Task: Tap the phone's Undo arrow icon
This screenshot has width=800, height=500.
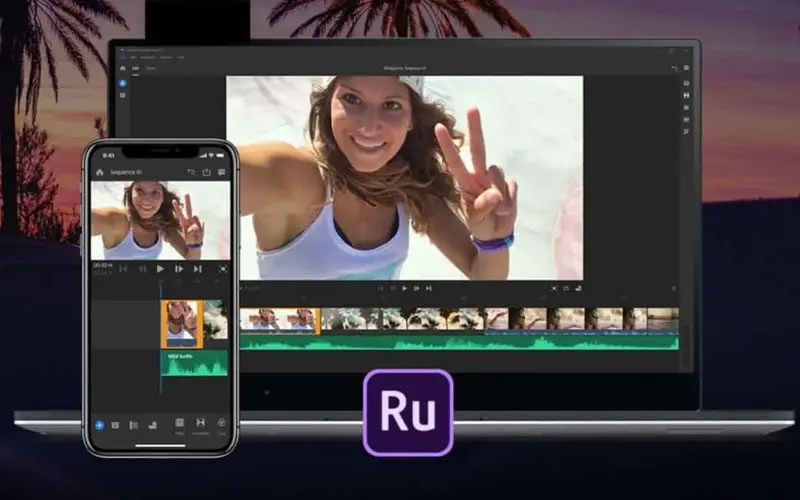Action: point(189,172)
